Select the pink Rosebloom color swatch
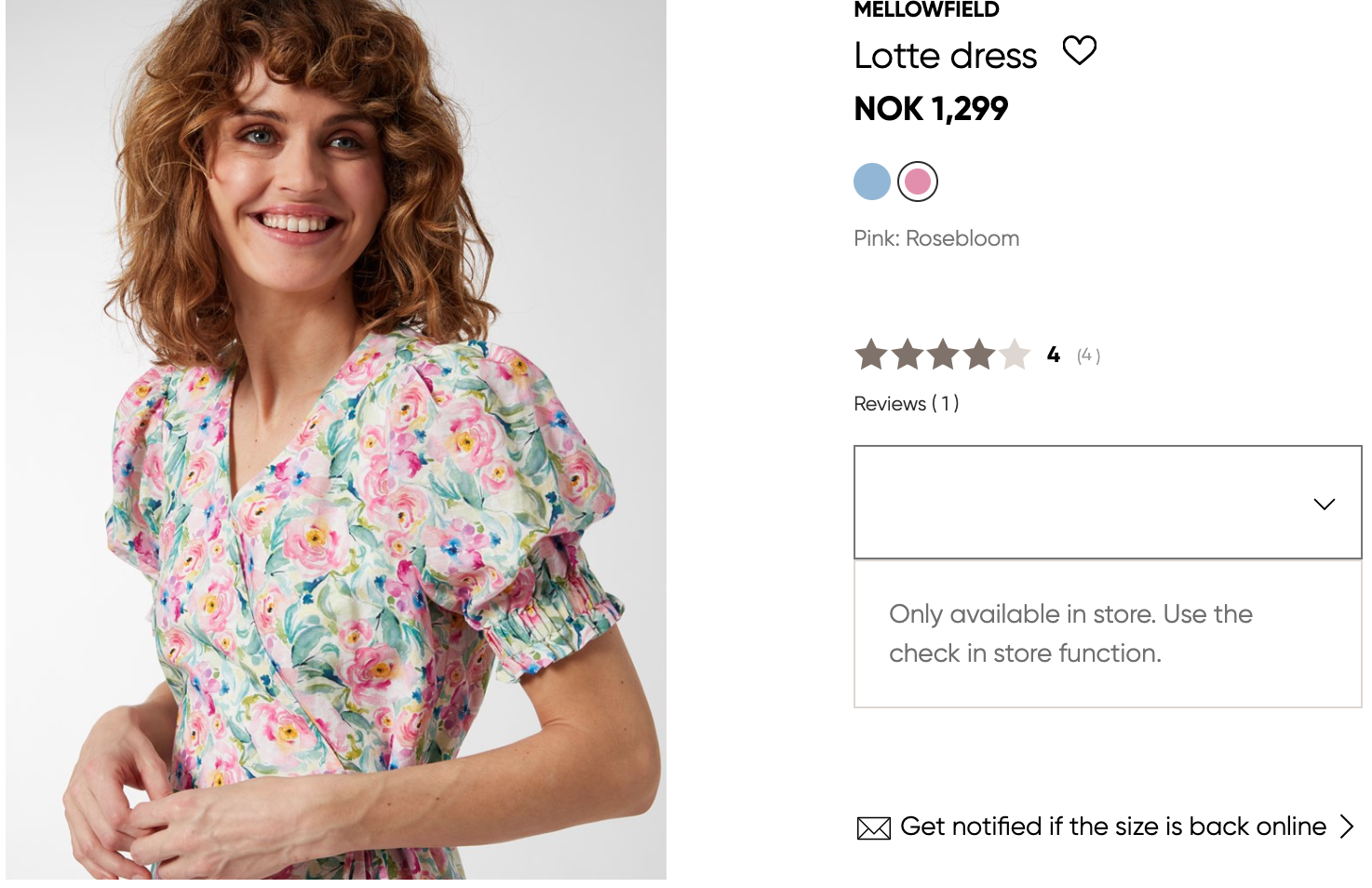Screen dimensions: 1372x888 (918, 182)
